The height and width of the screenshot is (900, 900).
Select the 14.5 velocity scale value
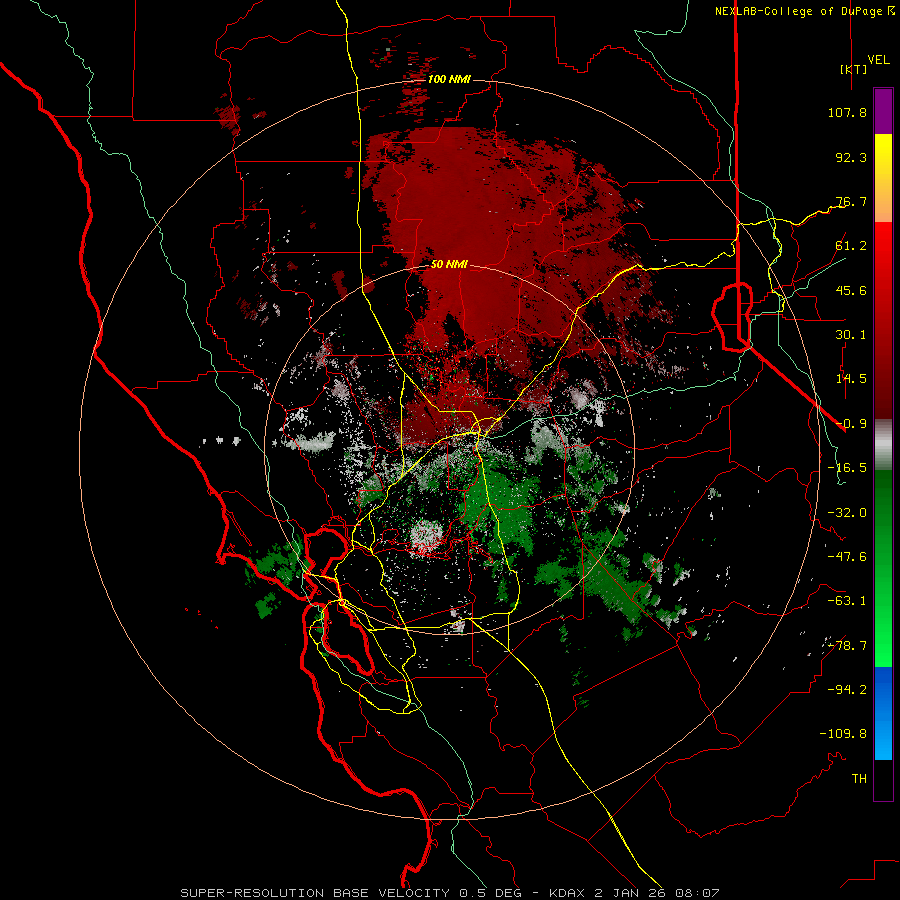click(851, 379)
